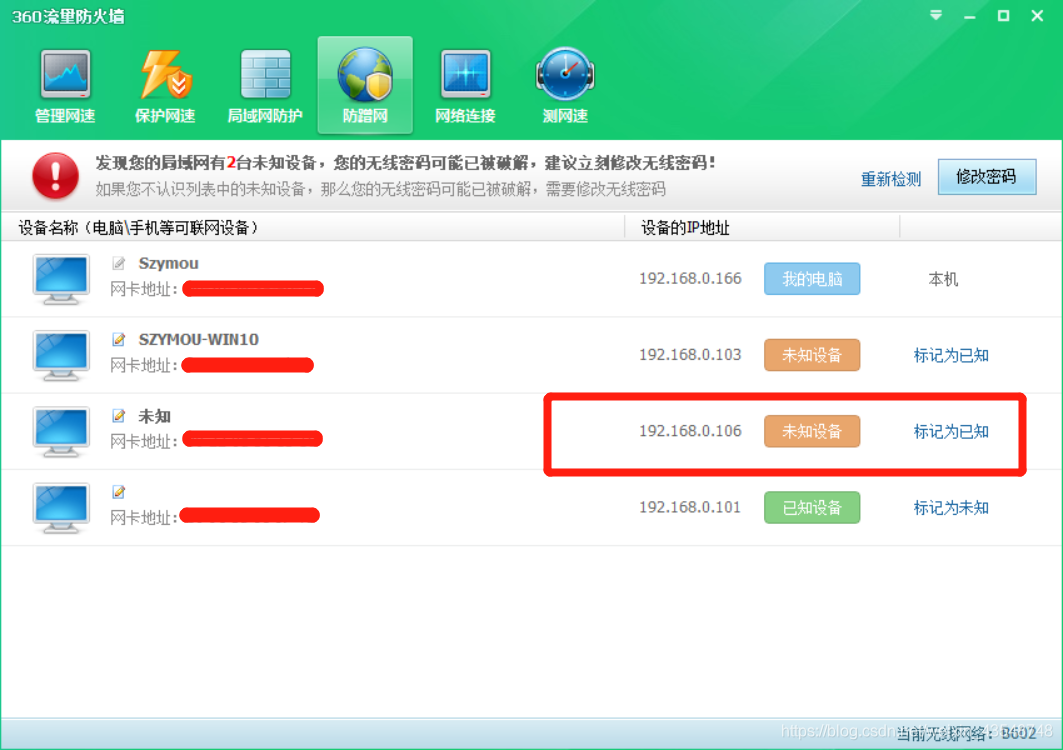Open the 测网速 speed gauge tool
Screen dimensions: 1063x750
[x=565, y=85]
